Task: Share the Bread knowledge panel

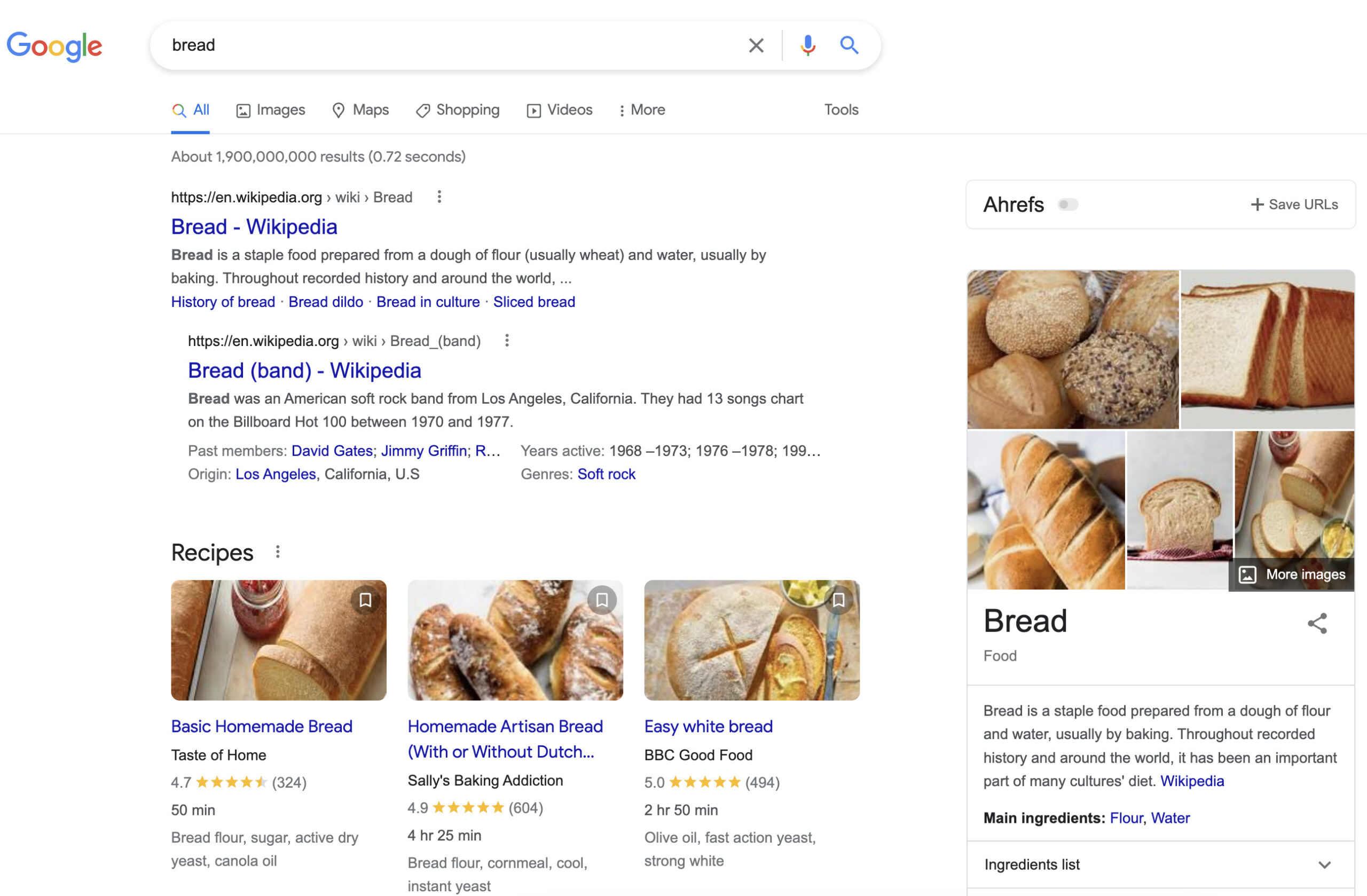Action: pos(1316,624)
